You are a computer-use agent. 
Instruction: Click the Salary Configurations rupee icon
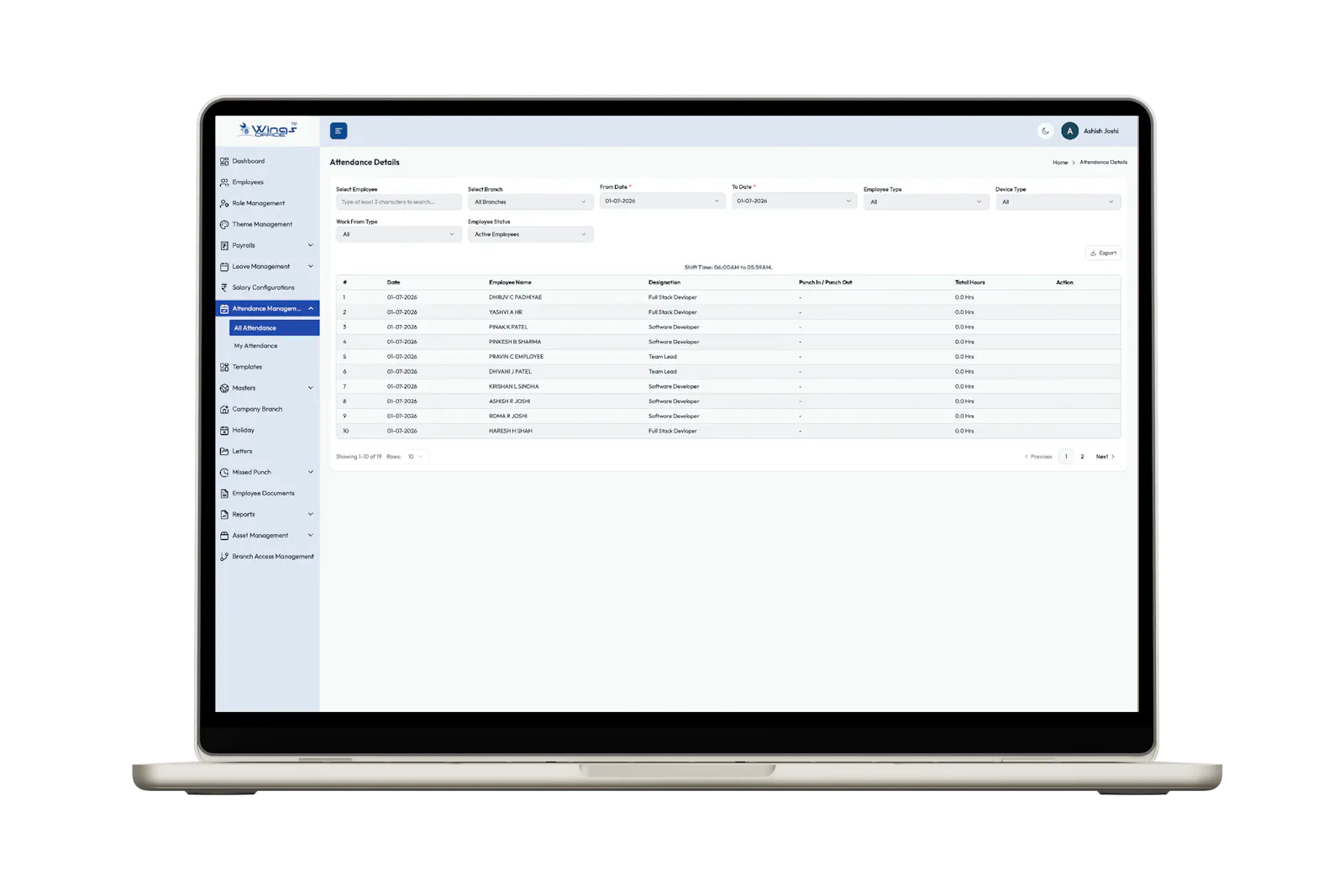[224, 287]
